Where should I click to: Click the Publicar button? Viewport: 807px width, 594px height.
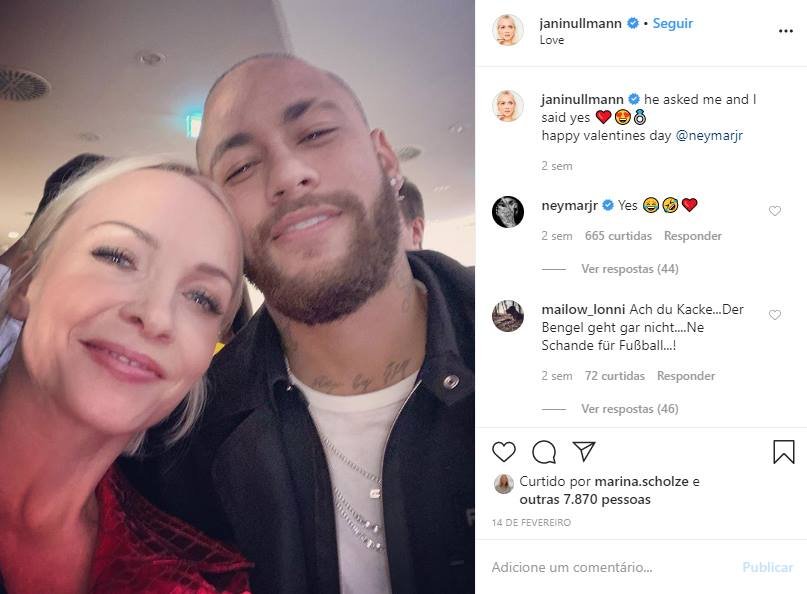click(767, 567)
